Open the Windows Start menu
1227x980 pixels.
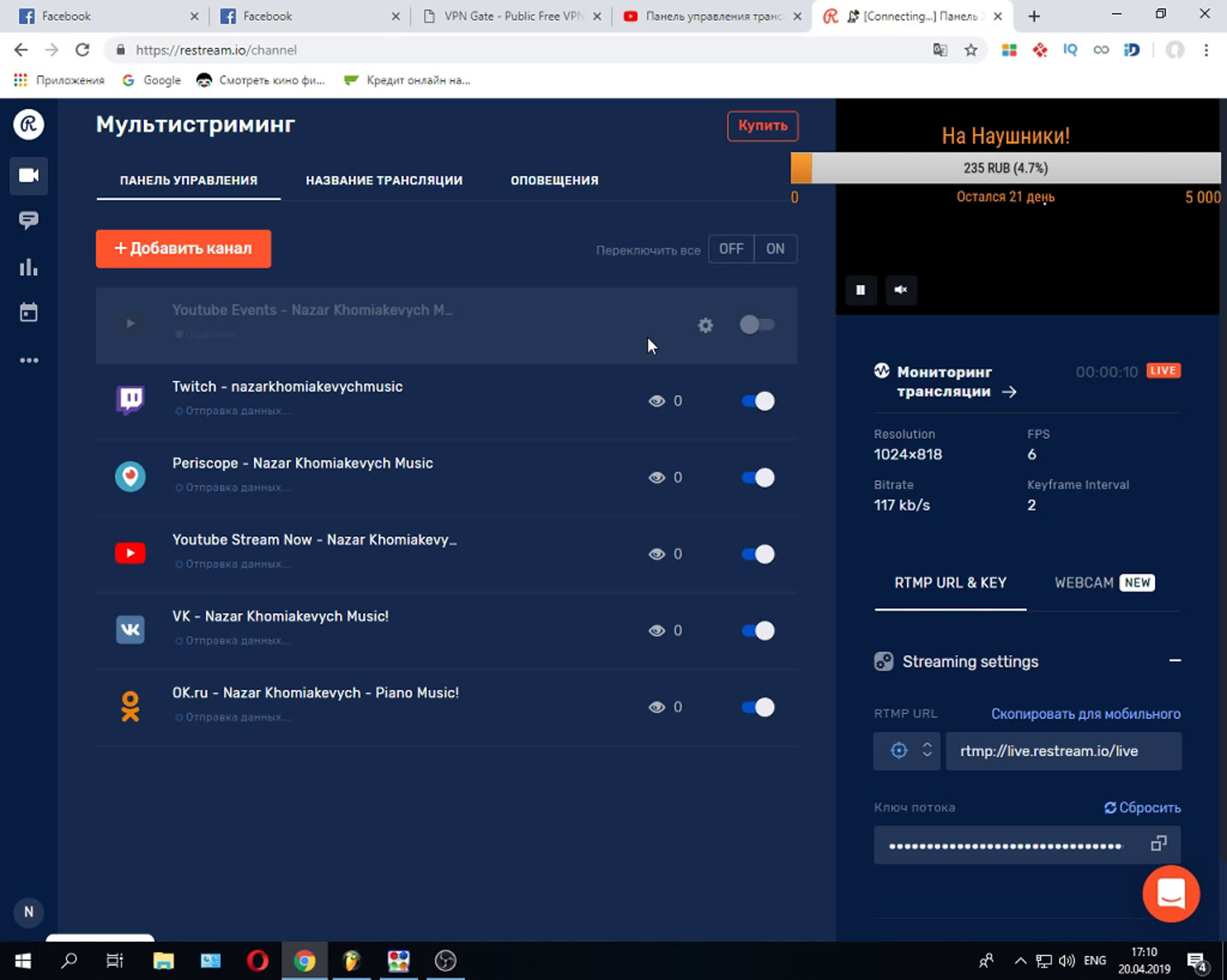23,961
